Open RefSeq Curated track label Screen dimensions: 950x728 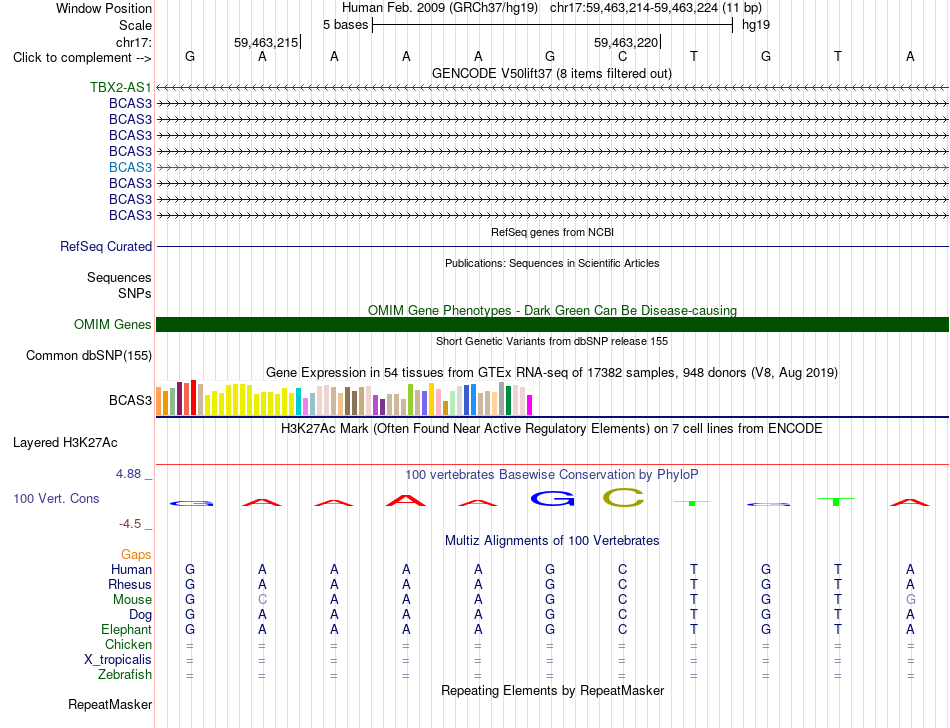[106, 247]
